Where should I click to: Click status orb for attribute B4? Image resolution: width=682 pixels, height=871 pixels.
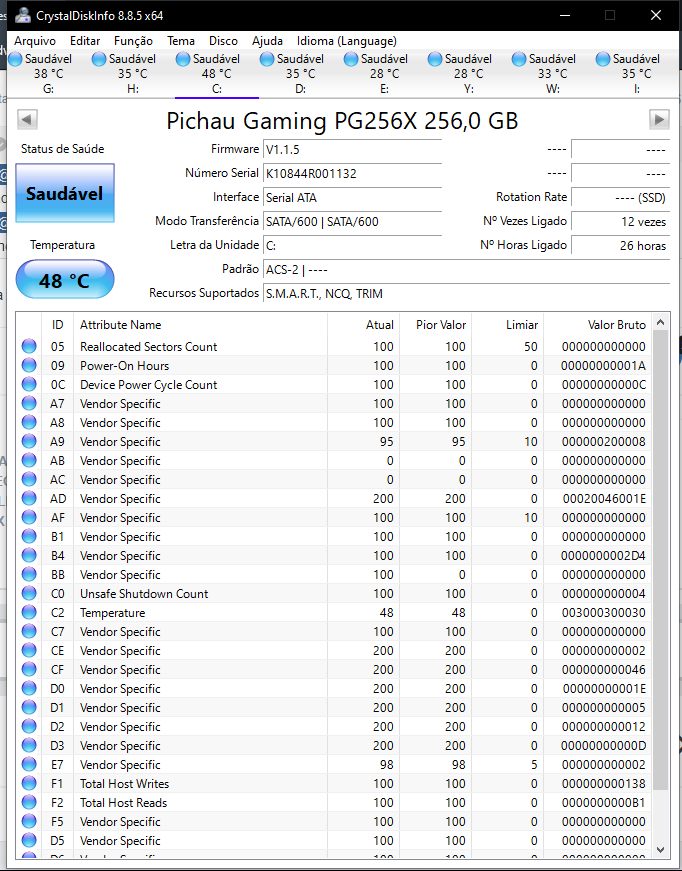(29, 555)
